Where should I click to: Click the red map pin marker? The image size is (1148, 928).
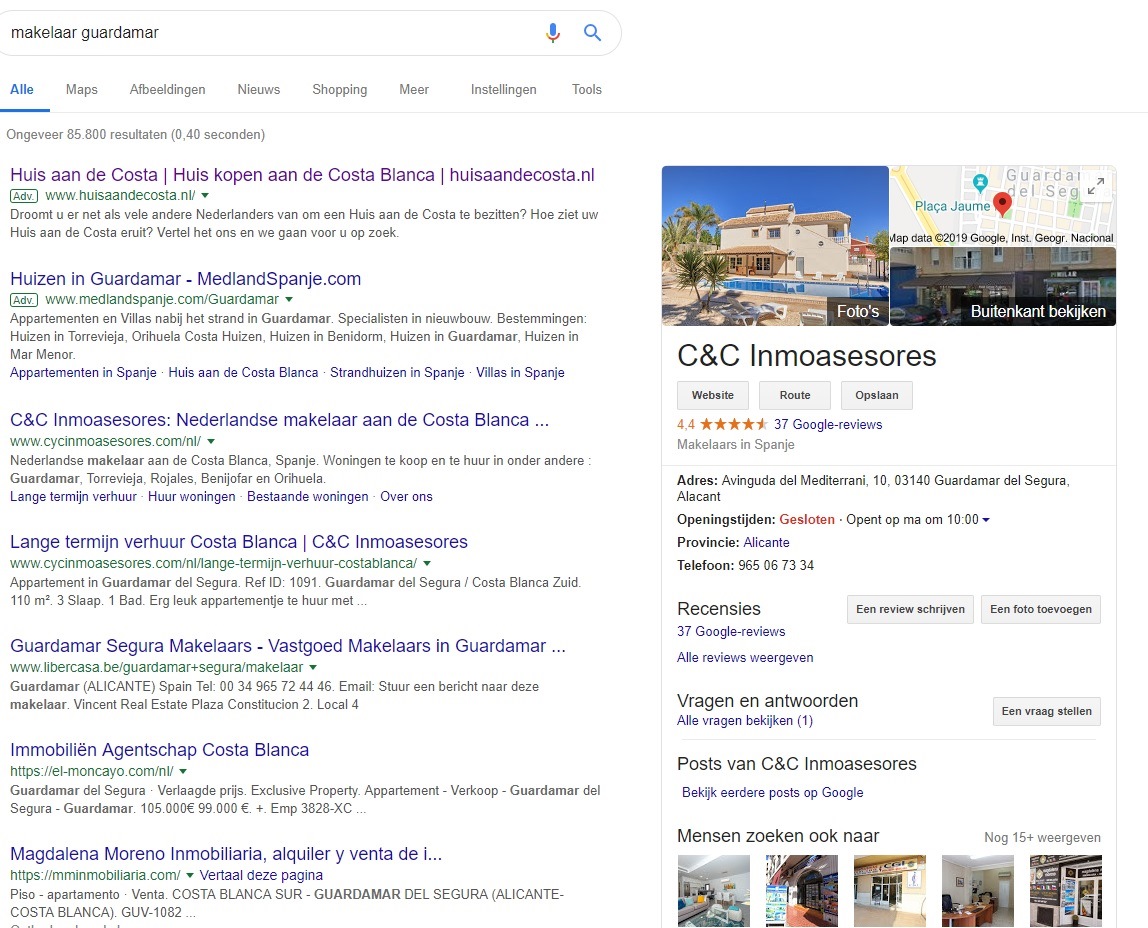click(1002, 203)
